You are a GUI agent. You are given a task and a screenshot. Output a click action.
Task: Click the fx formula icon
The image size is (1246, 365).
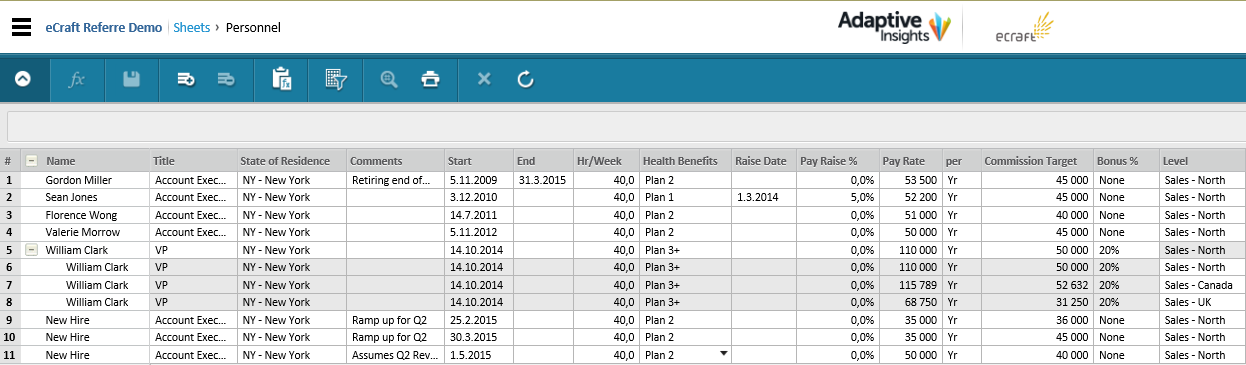point(76,79)
